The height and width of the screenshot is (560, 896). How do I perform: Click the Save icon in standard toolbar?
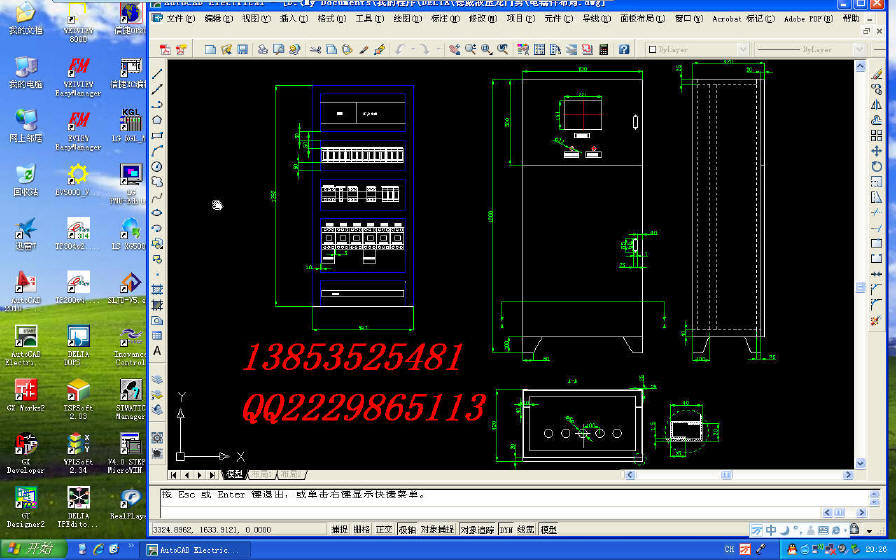242,49
